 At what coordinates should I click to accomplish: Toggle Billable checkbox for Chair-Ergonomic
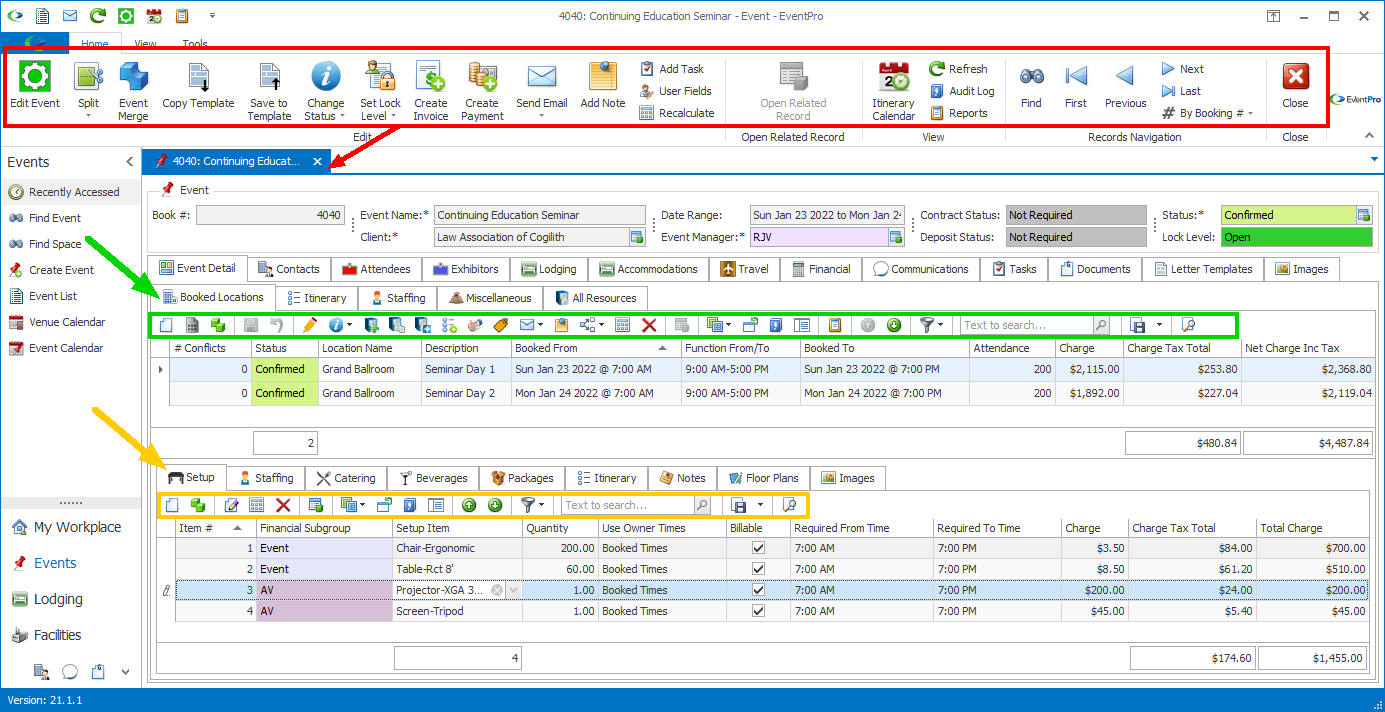[x=758, y=548]
